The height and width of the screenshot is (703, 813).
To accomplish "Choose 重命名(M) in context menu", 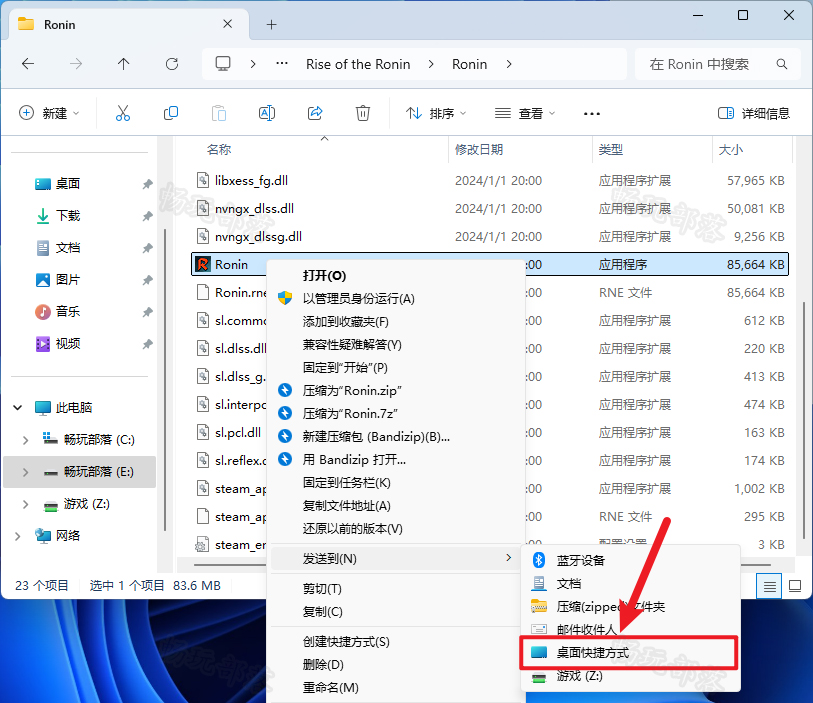I will (x=395, y=688).
